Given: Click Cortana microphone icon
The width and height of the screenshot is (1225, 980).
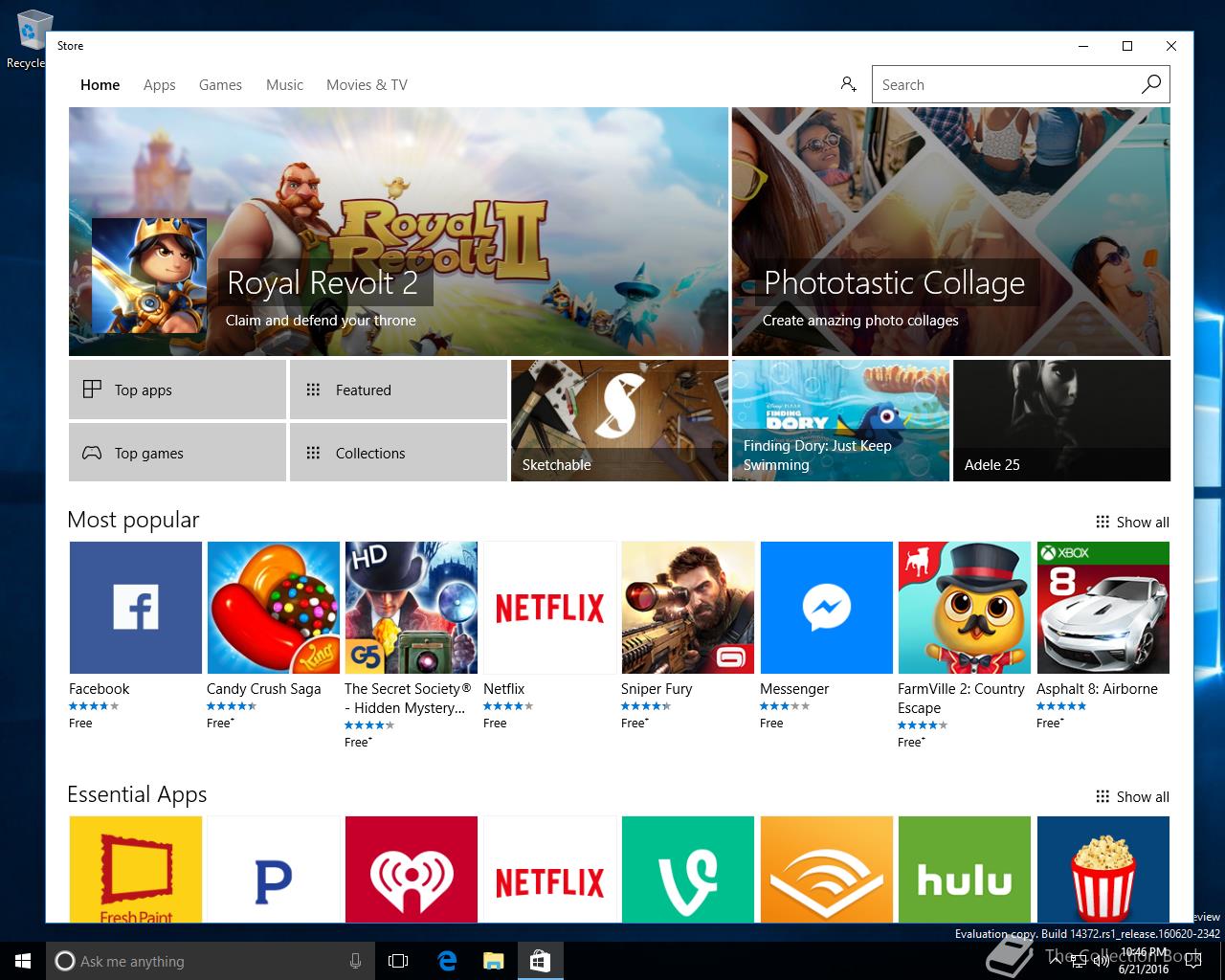Looking at the screenshot, I should click(x=355, y=961).
